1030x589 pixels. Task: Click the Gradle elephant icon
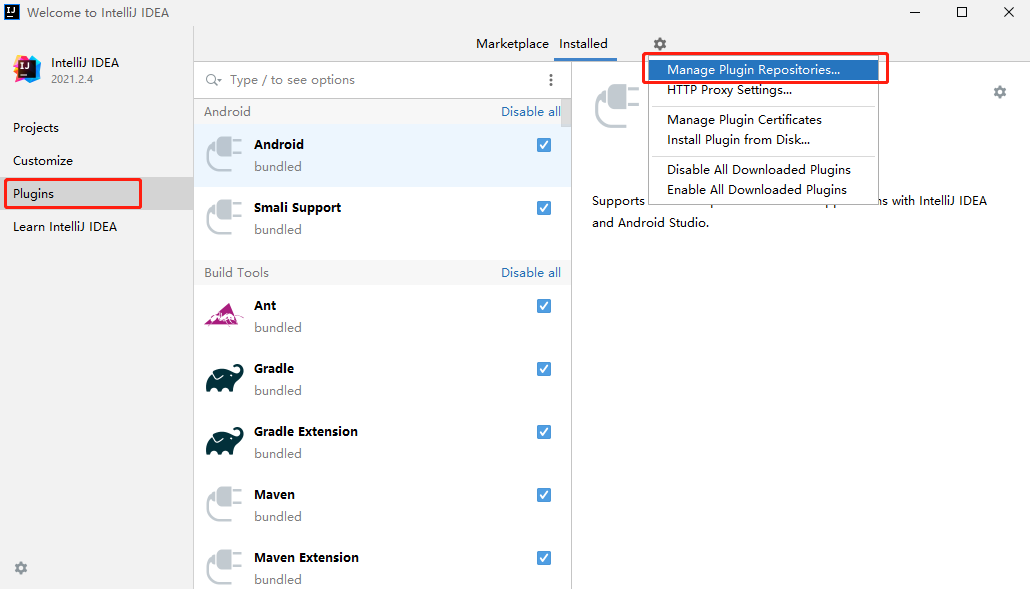click(224, 379)
